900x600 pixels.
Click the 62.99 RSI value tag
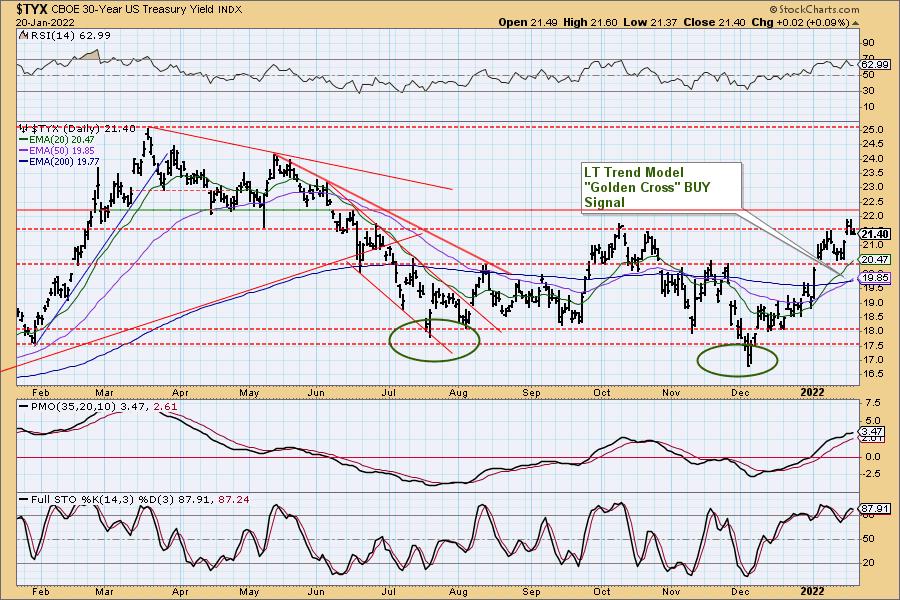pyautogui.click(x=875, y=65)
